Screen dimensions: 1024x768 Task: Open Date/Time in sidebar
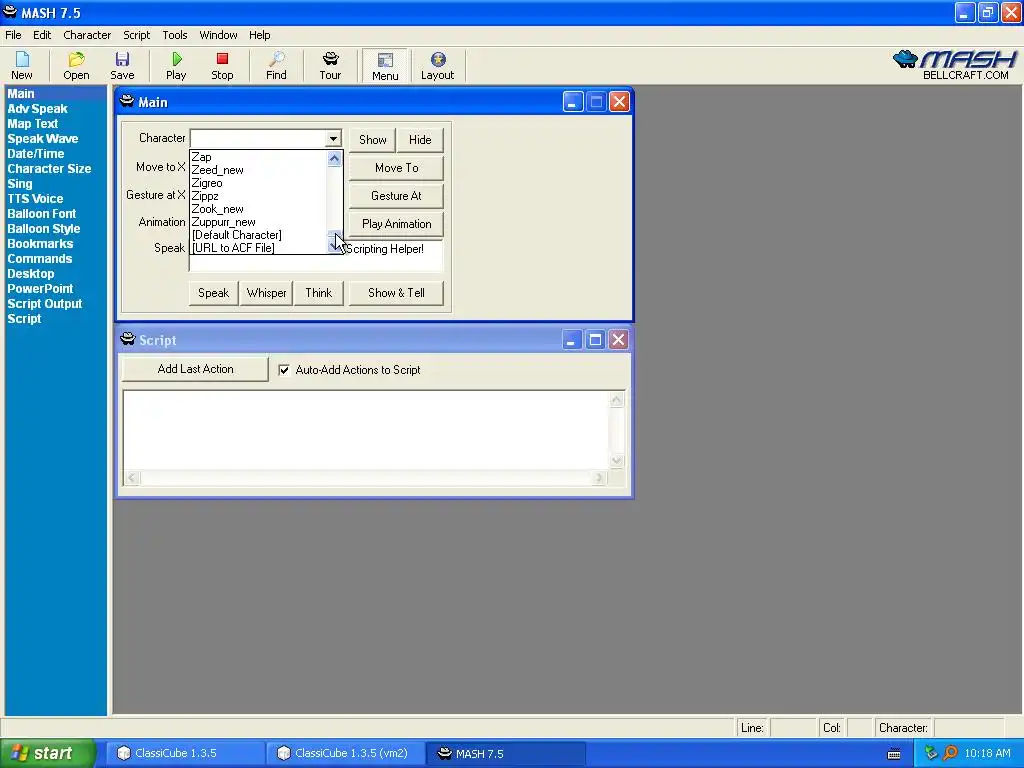coord(35,154)
